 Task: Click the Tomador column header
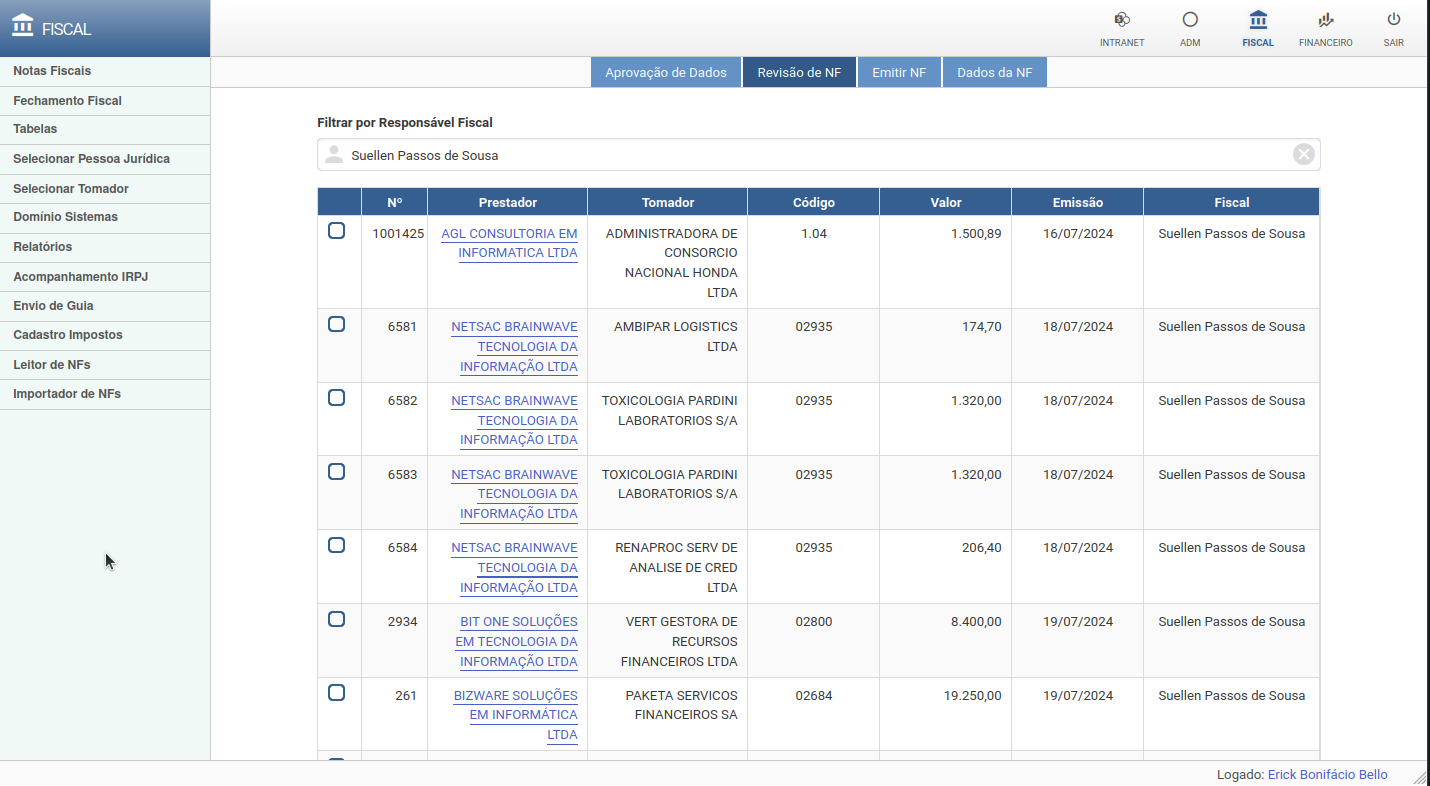pyautogui.click(x=668, y=202)
